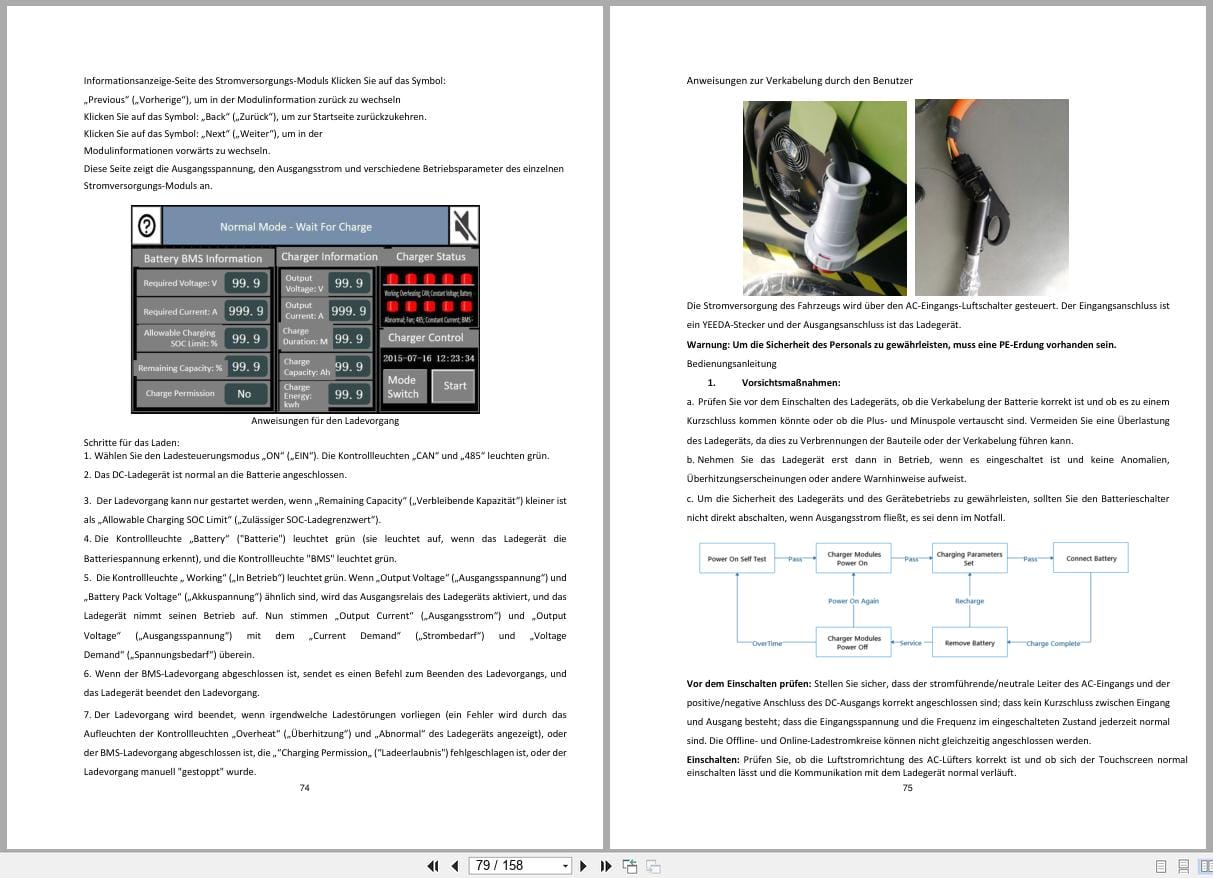The height and width of the screenshot is (878, 1213).
Task: Click the heading 'Anweisungen zur Verkabelung durch den Benutzer'
Action: [799, 81]
